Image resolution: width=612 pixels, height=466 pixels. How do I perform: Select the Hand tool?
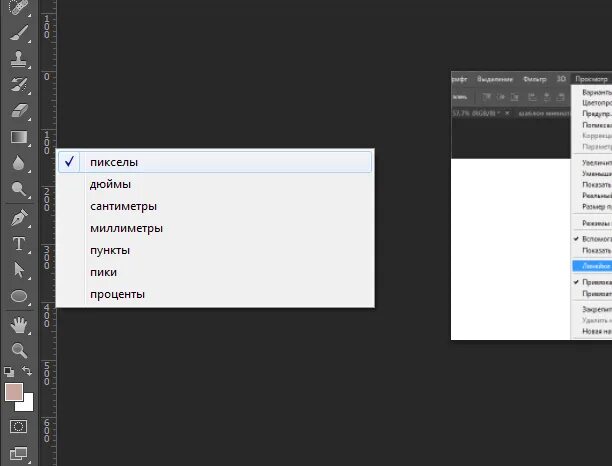click(18, 325)
